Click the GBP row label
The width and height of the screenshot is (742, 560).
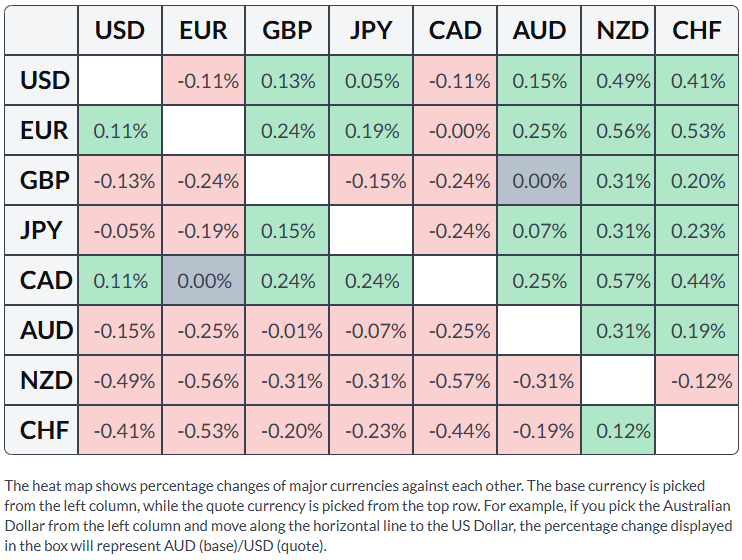pyautogui.click(x=42, y=180)
